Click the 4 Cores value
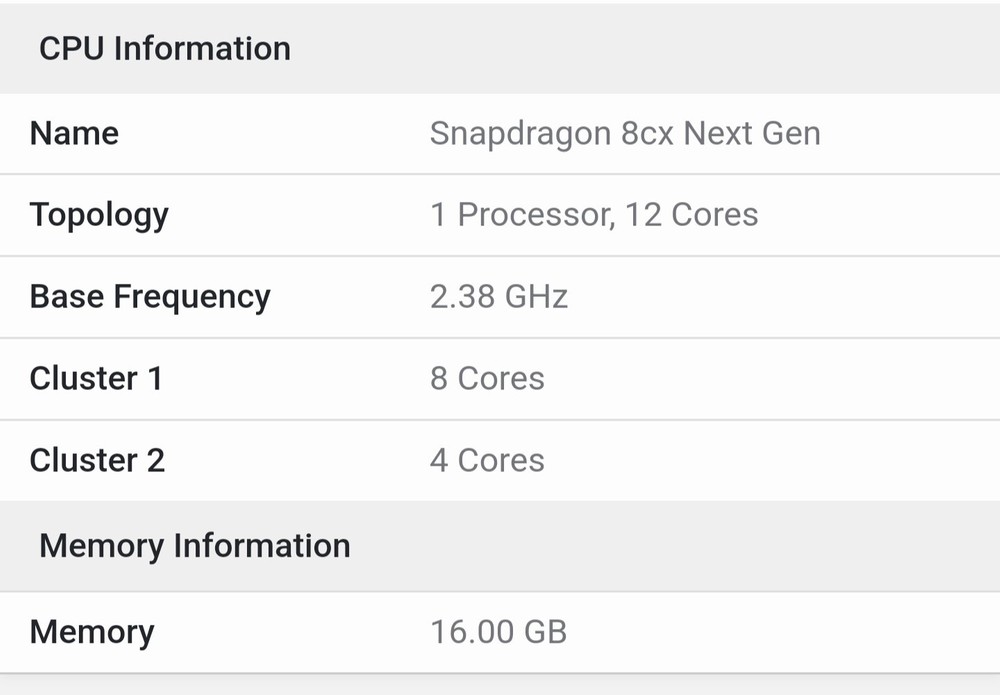This screenshot has height=695, width=1000. point(487,461)
